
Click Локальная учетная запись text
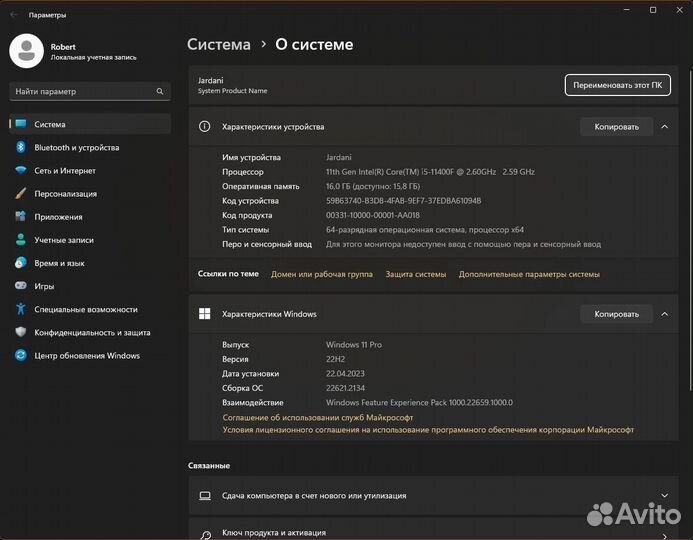click(93, 57)
